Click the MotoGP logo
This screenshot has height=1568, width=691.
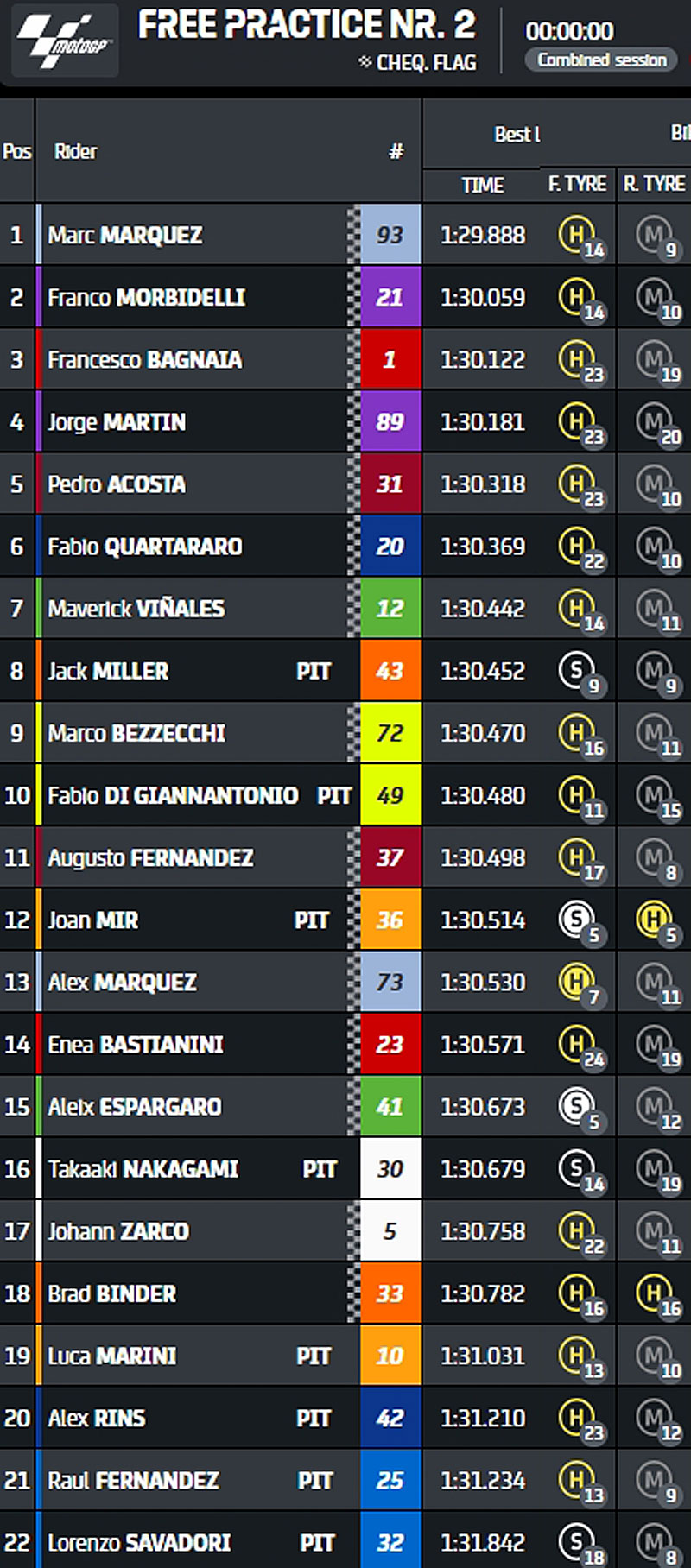click(x=65, y=41)
